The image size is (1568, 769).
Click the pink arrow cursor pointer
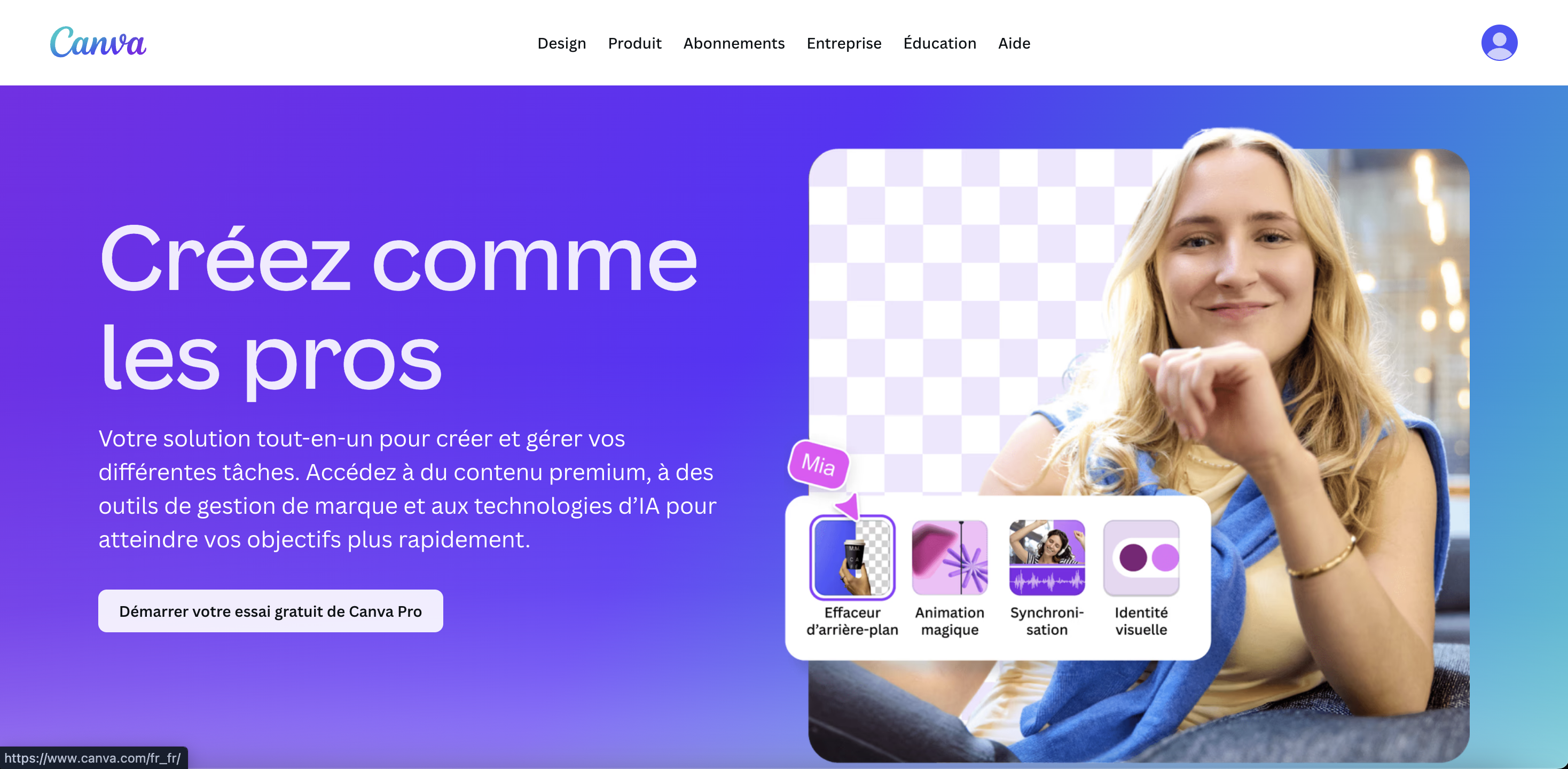(x=848, y=506)
